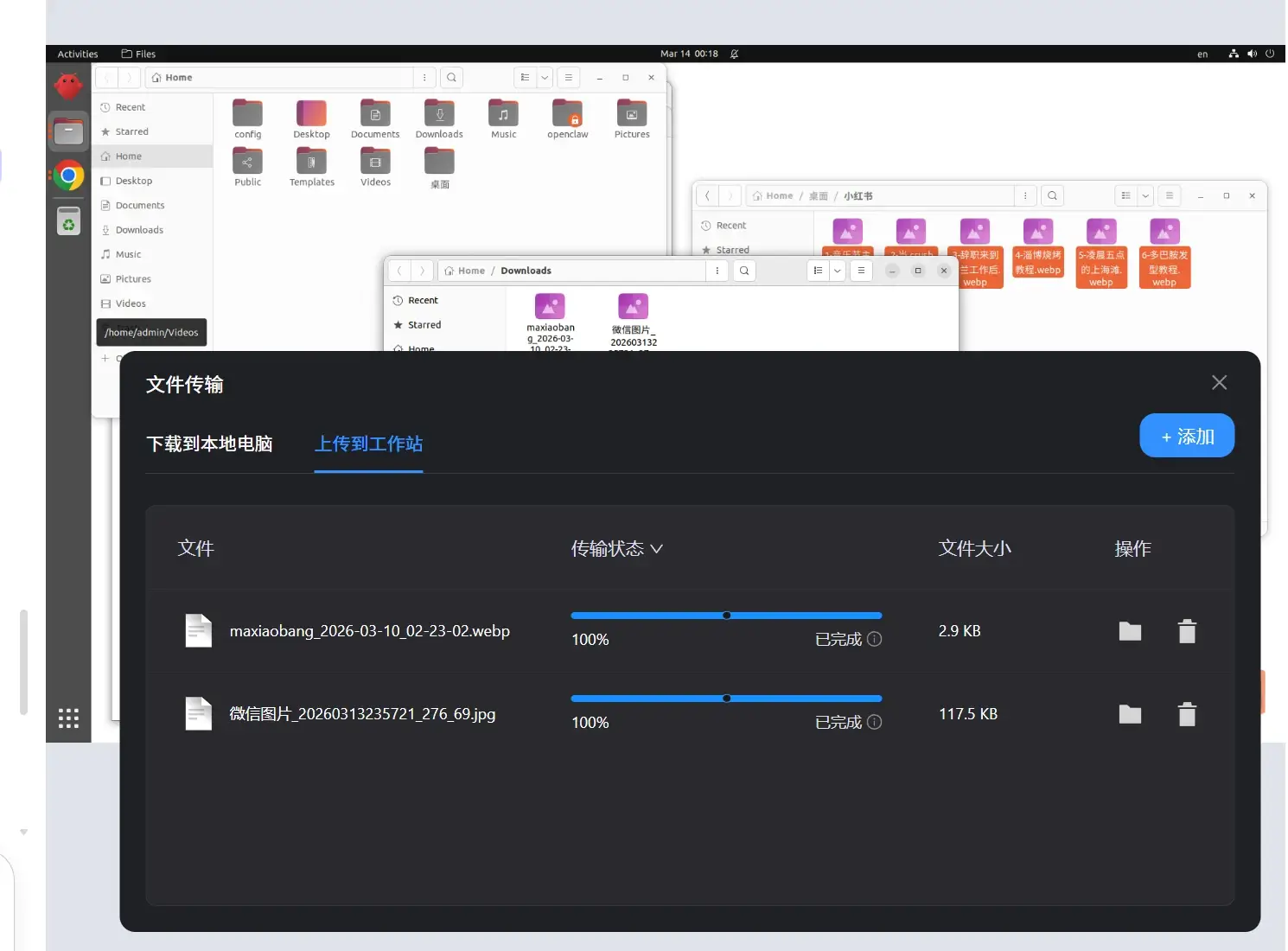Switch to 上传到工作站 tab
This screenshot has width=1288, height=951.
pos(368,444)
